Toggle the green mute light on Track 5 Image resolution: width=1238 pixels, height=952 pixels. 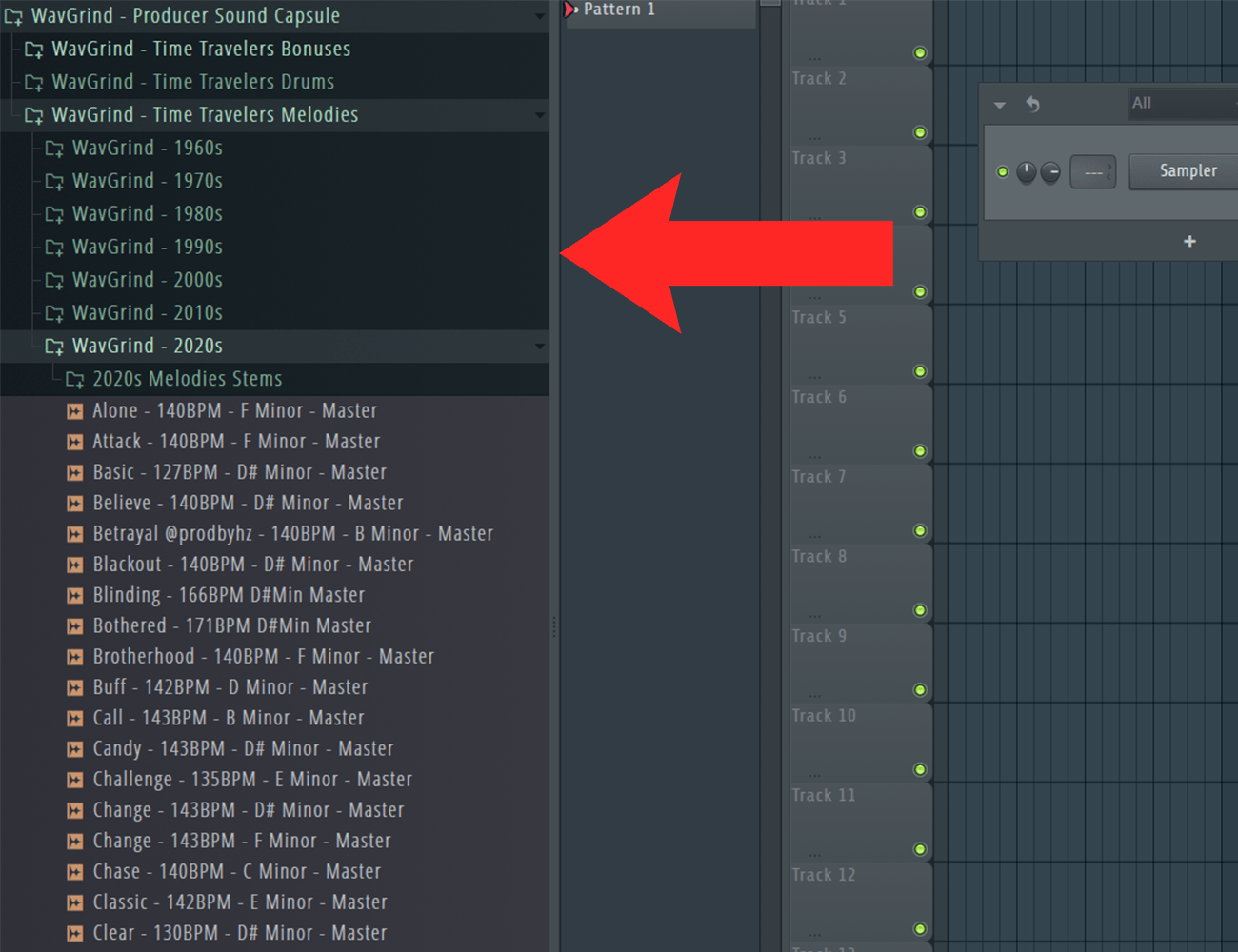[920, 371]
